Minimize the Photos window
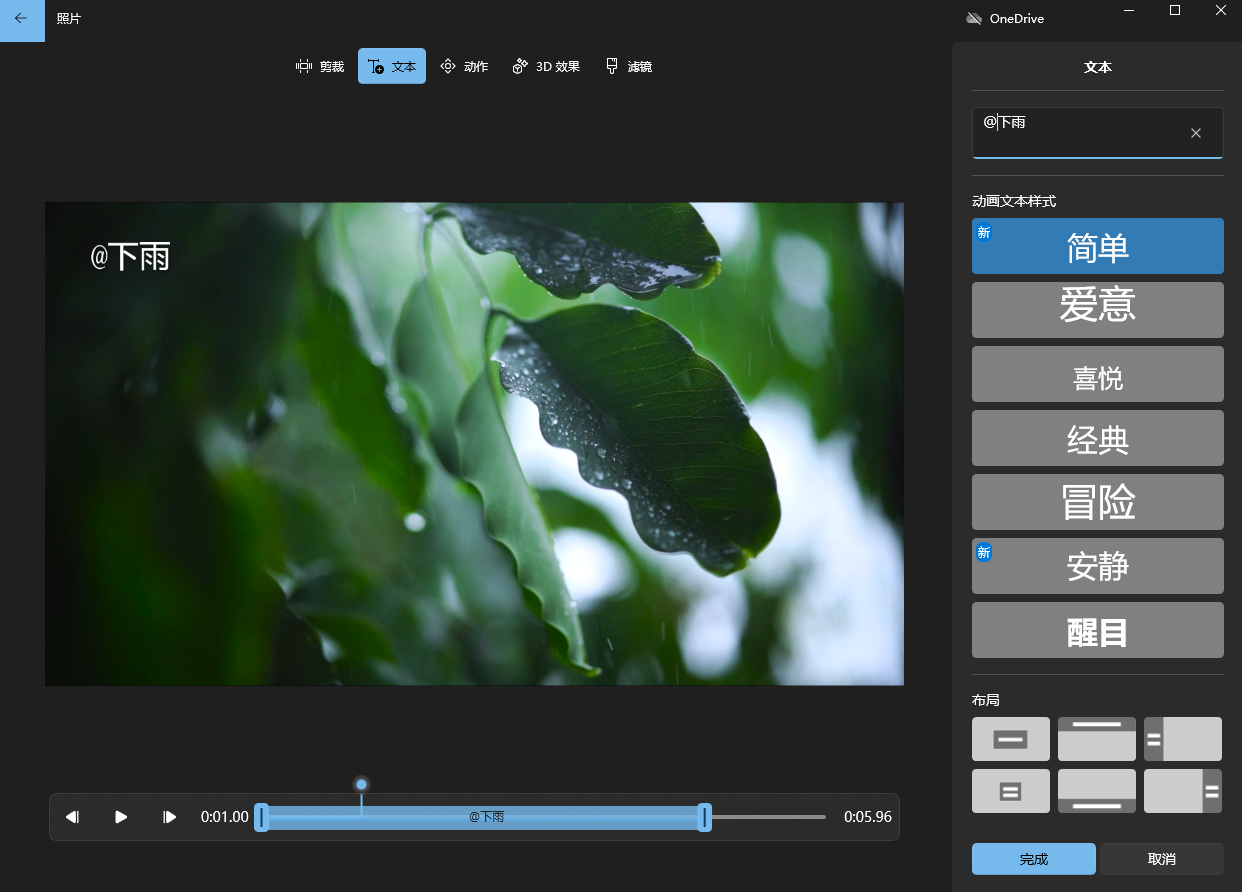This screenshot has height=892, width=1242. pos(1129,10)
